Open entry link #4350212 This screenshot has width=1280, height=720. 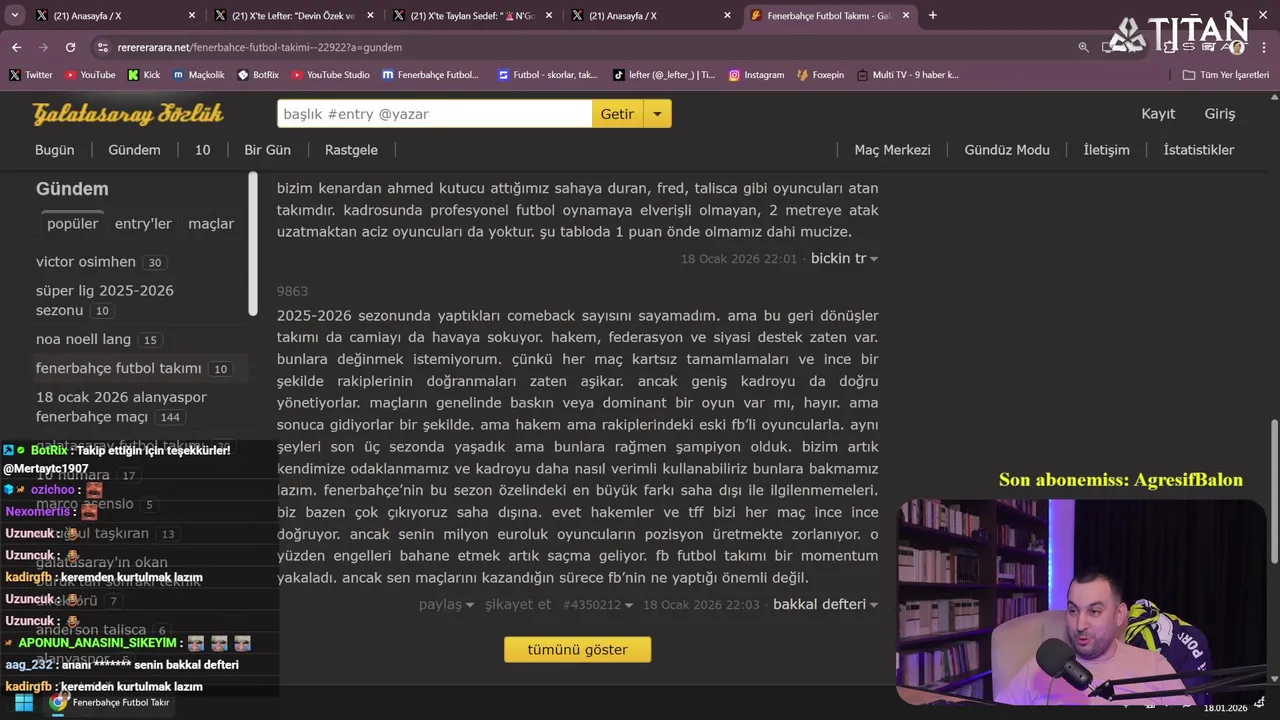pos(592,605)
